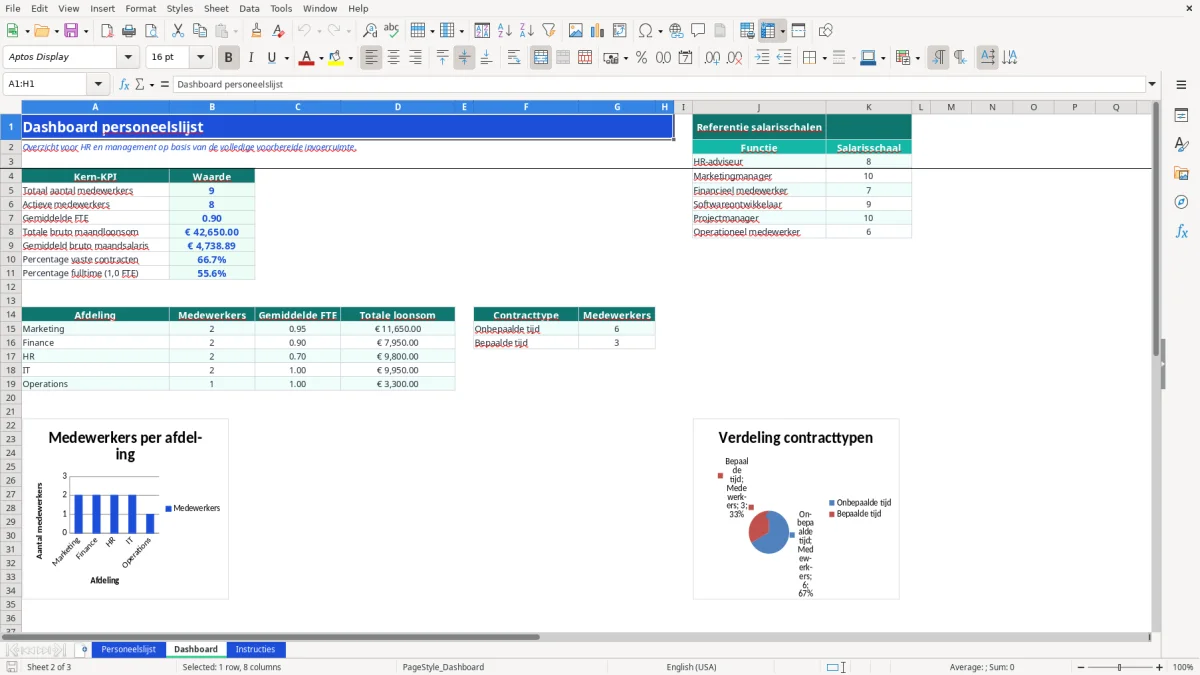Open sidebar Gallery icon

[1181, 173]
